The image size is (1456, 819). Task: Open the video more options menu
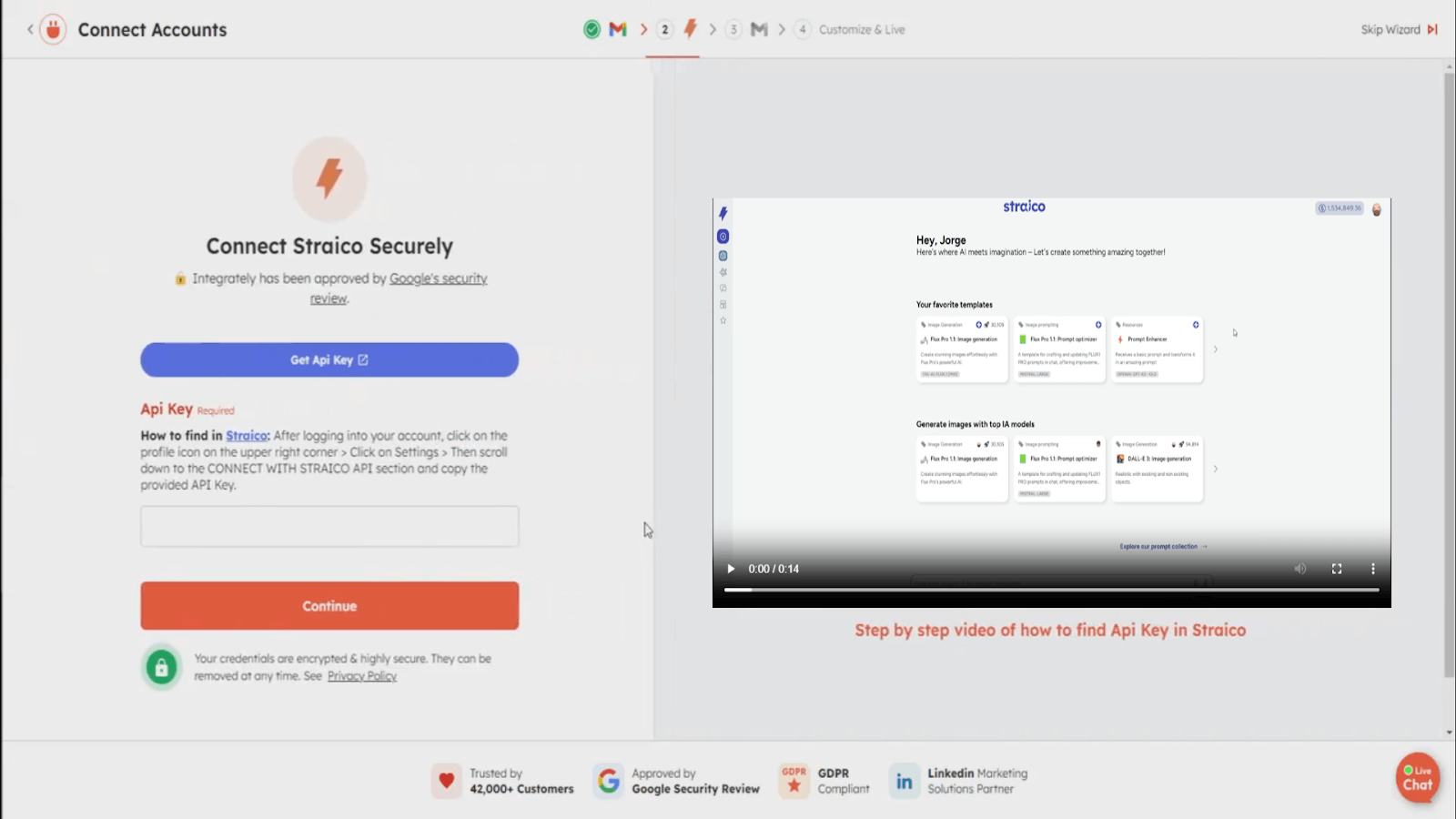coord(1373,569)
